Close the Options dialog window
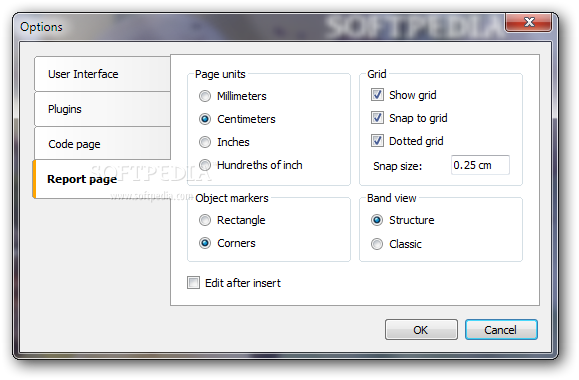579x380 pixels. coord(529,22)
